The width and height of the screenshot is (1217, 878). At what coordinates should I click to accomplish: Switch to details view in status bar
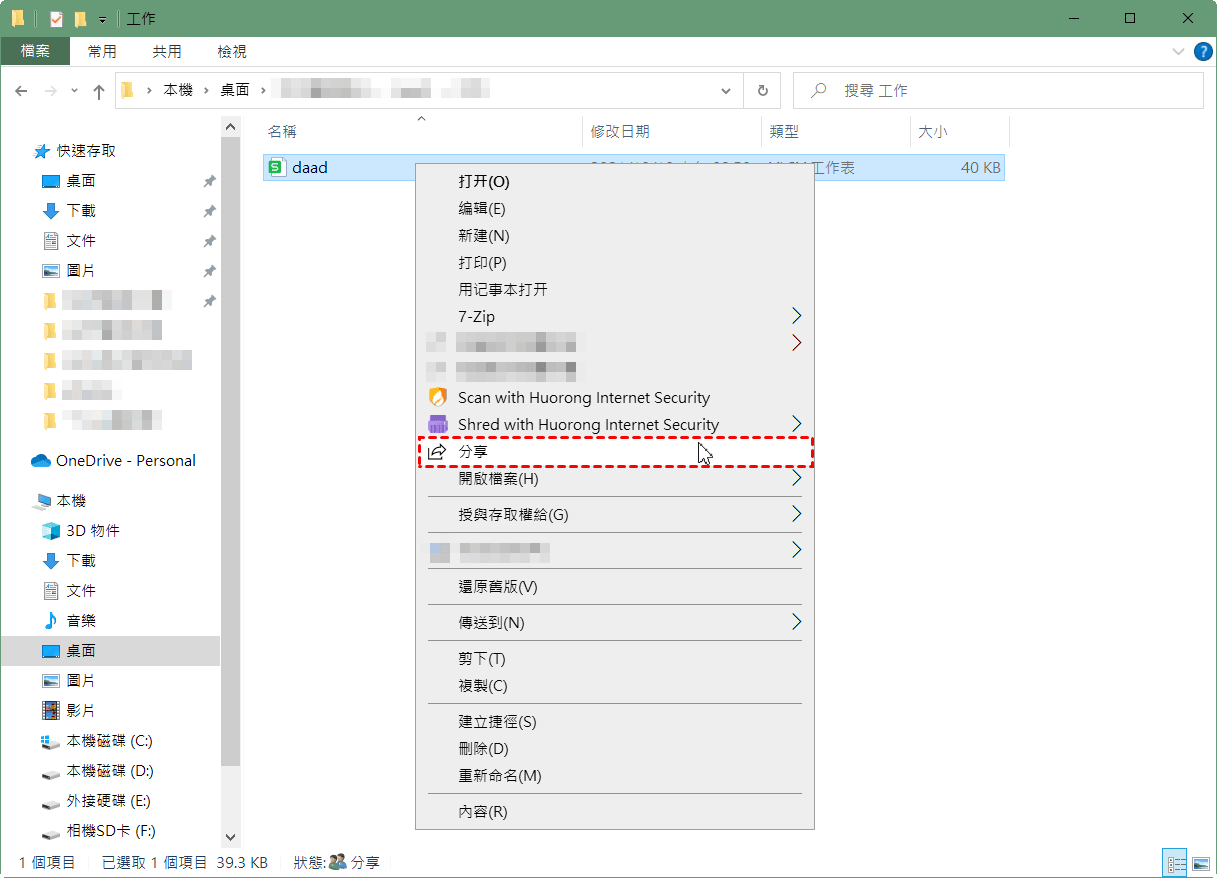pos(1176,862)
